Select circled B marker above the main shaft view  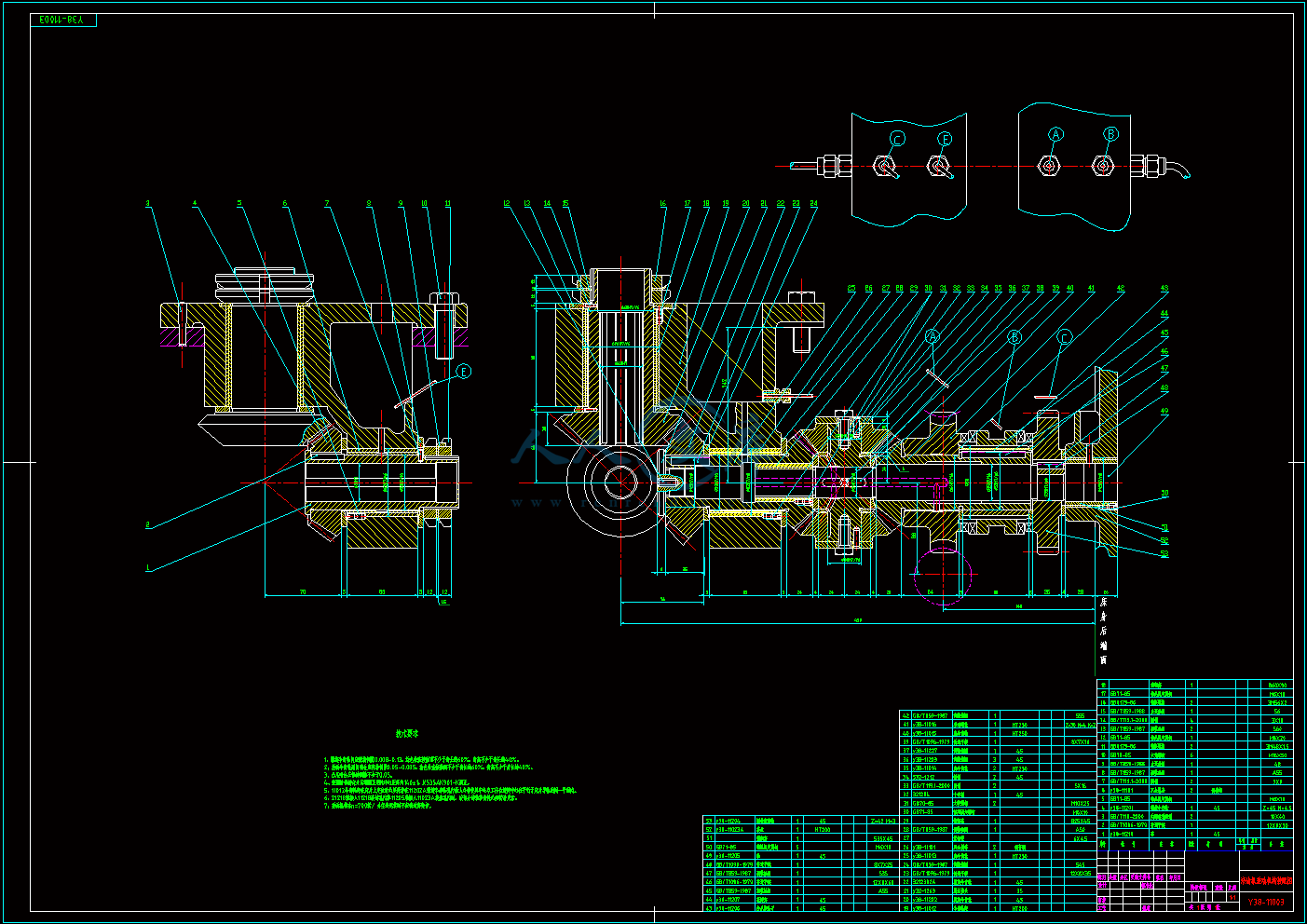1014,336
